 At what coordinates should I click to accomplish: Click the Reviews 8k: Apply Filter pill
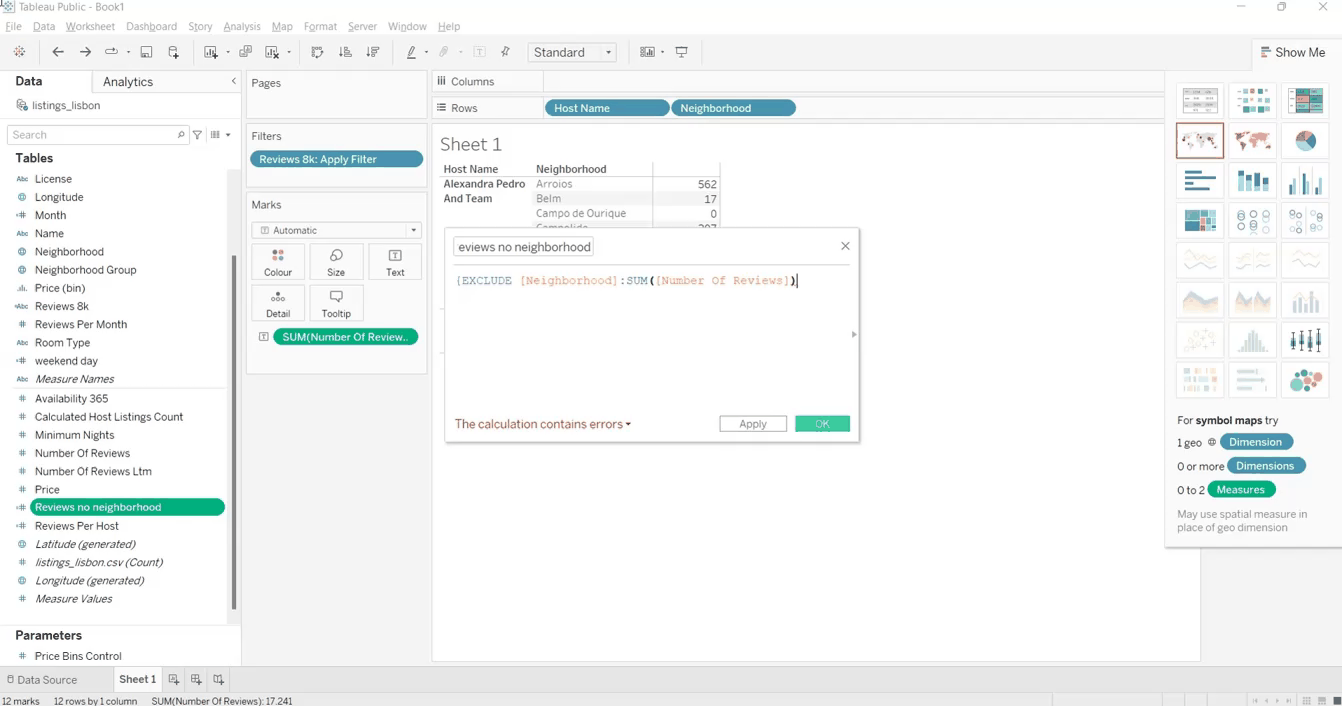pos(336,159)
